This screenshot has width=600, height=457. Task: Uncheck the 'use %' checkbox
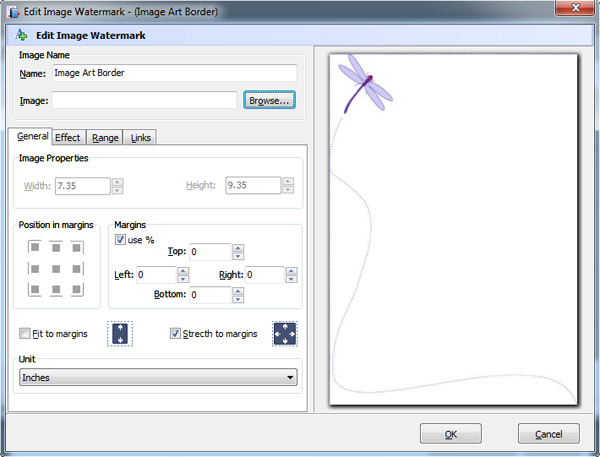pyautogui.click(x=121, y=240)
